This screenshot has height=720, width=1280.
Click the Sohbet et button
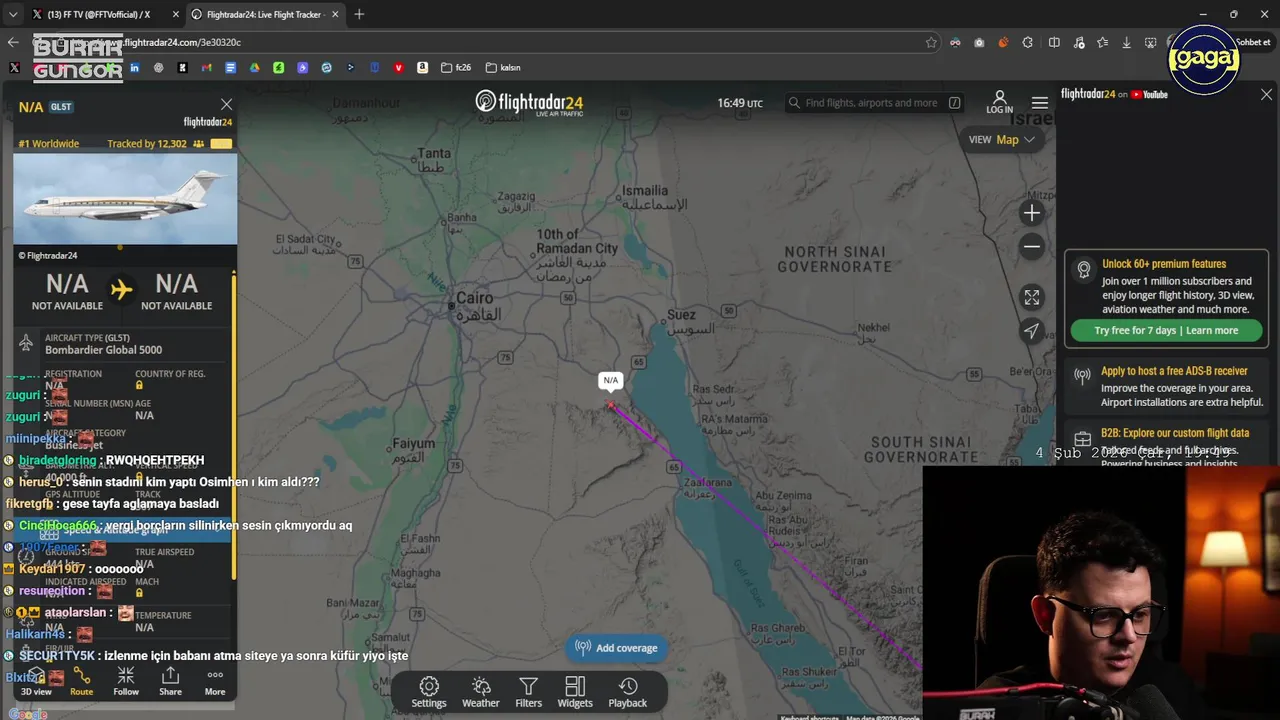[1254, 42]
